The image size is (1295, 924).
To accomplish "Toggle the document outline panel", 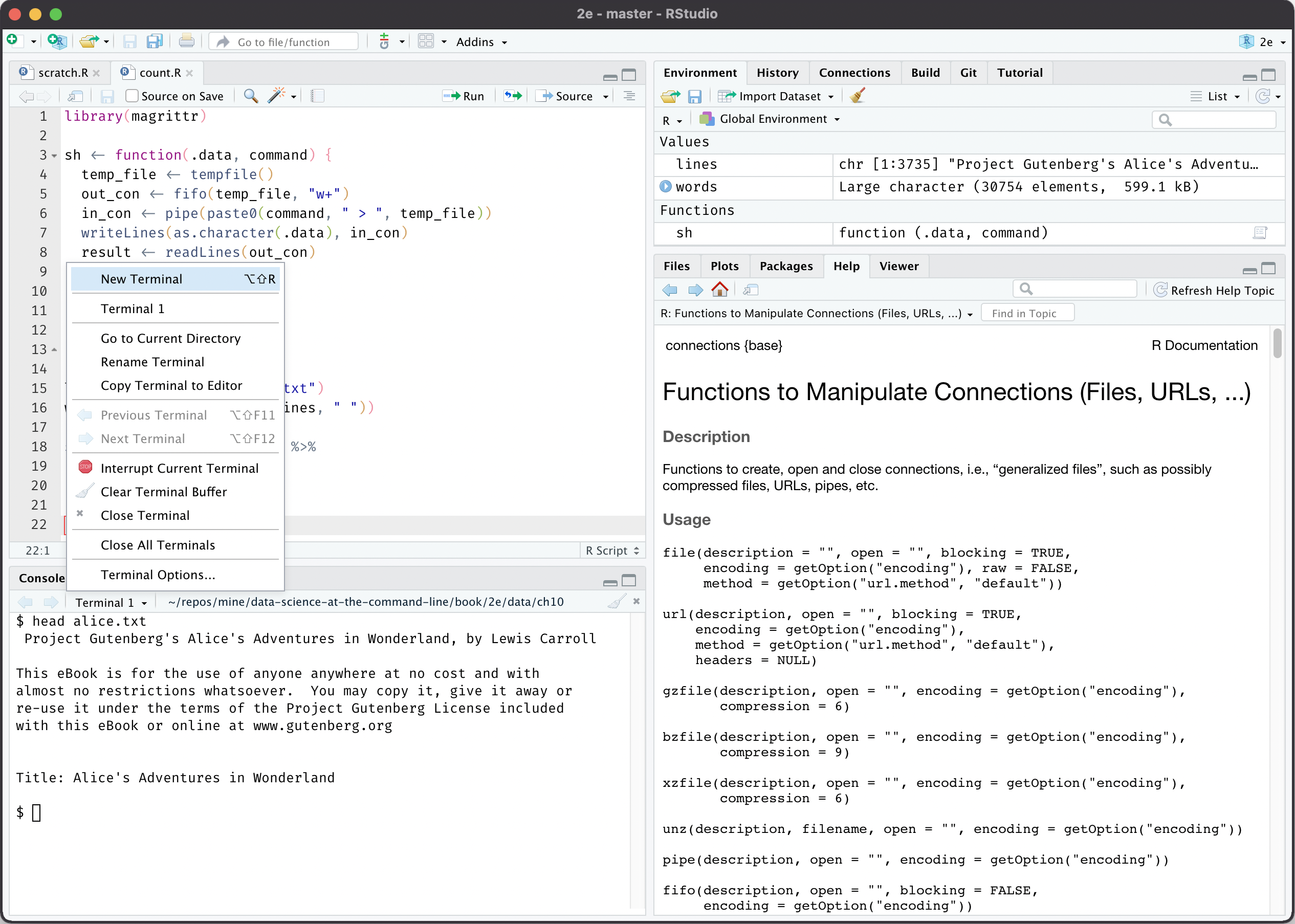I will point(628,96).
